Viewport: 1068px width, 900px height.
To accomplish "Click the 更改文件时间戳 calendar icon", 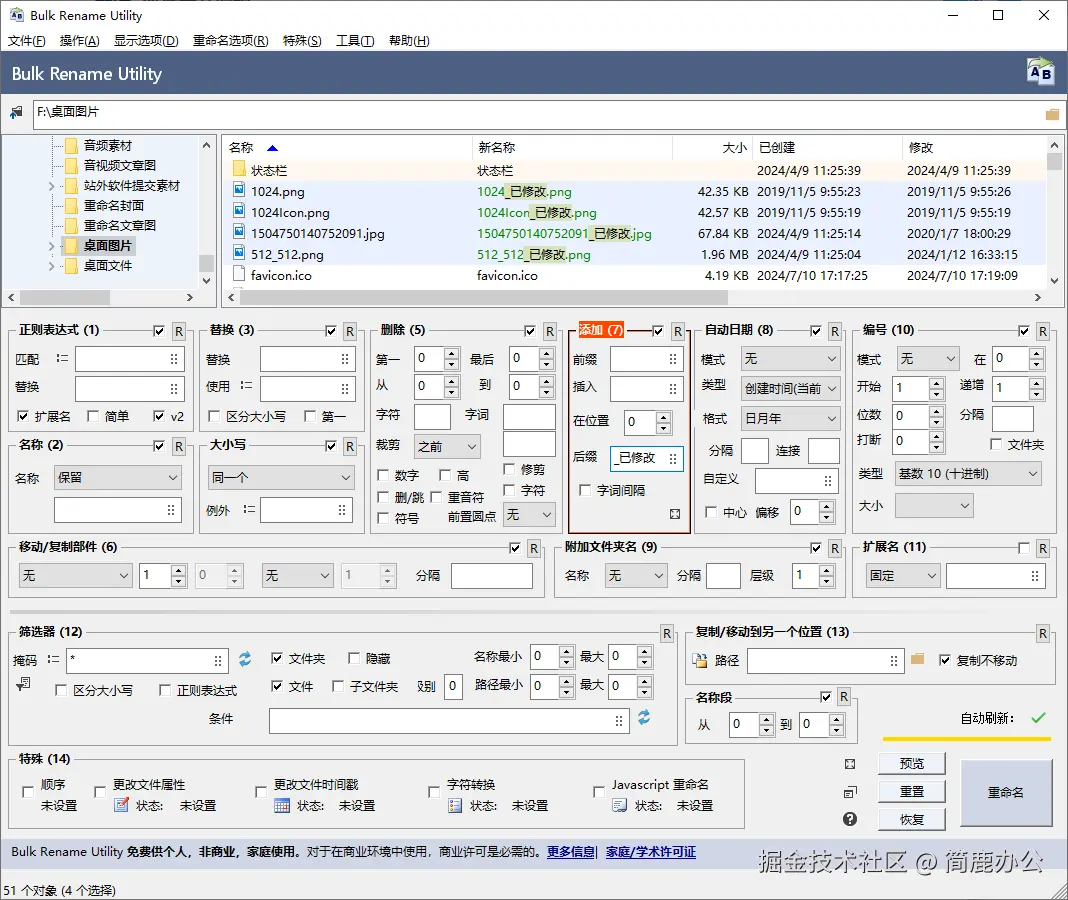I will (x=282, y=806).
